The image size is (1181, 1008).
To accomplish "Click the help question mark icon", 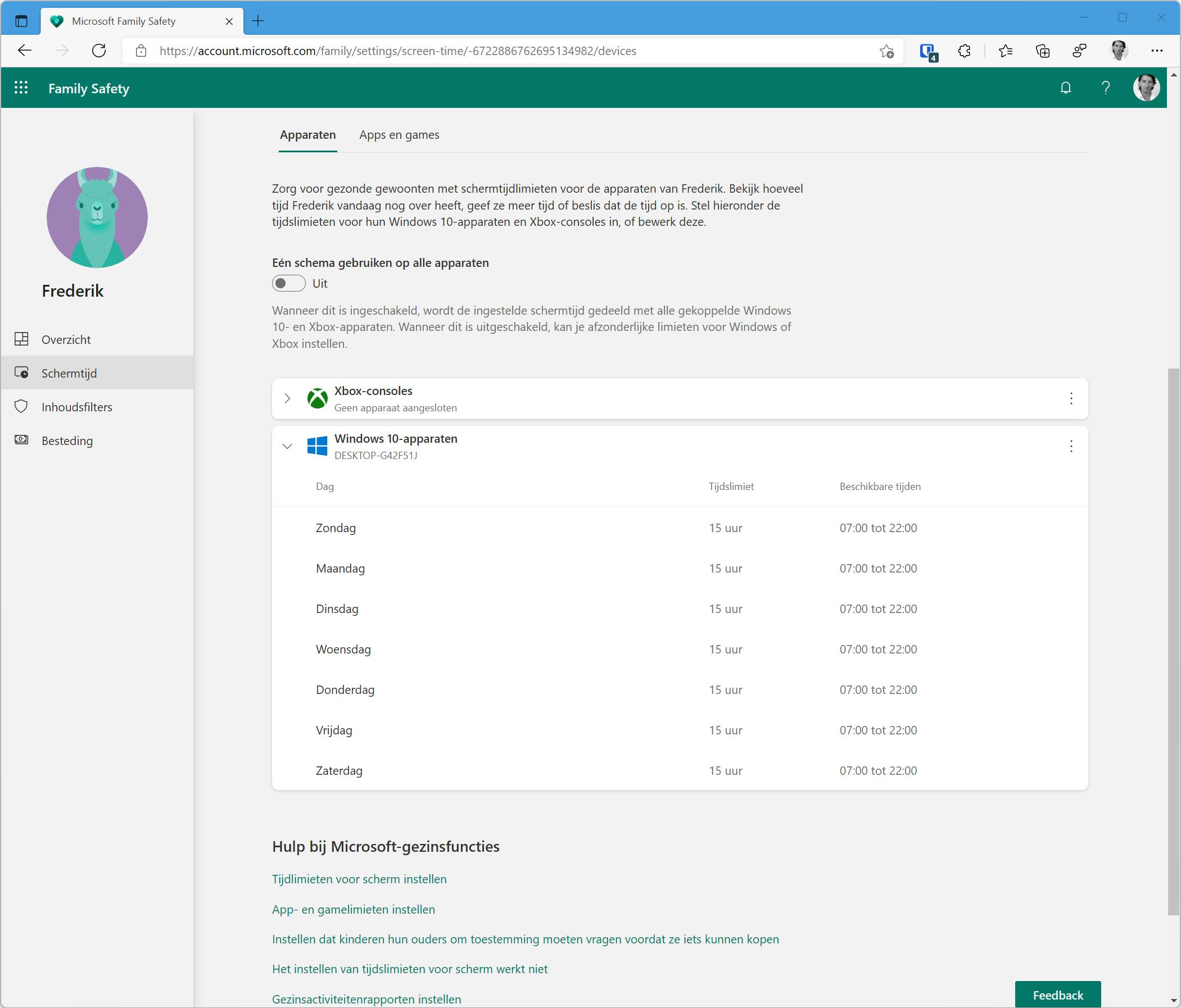I will click(x=1105, y=88).
